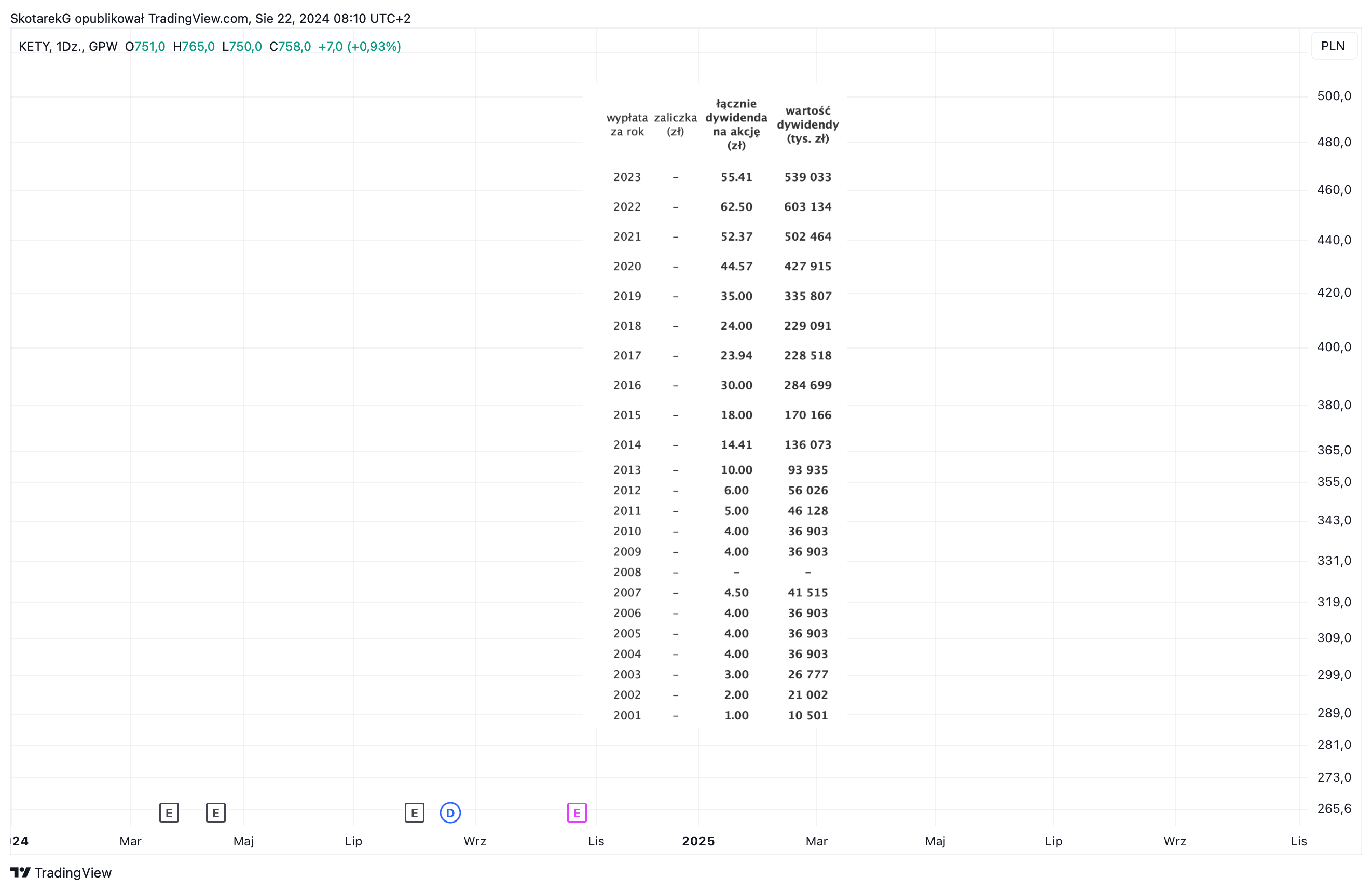Click the 2022 dividend value 603 134
Image resolution: width=1372 pixels, height=891 pixels.
coord(807,207)
